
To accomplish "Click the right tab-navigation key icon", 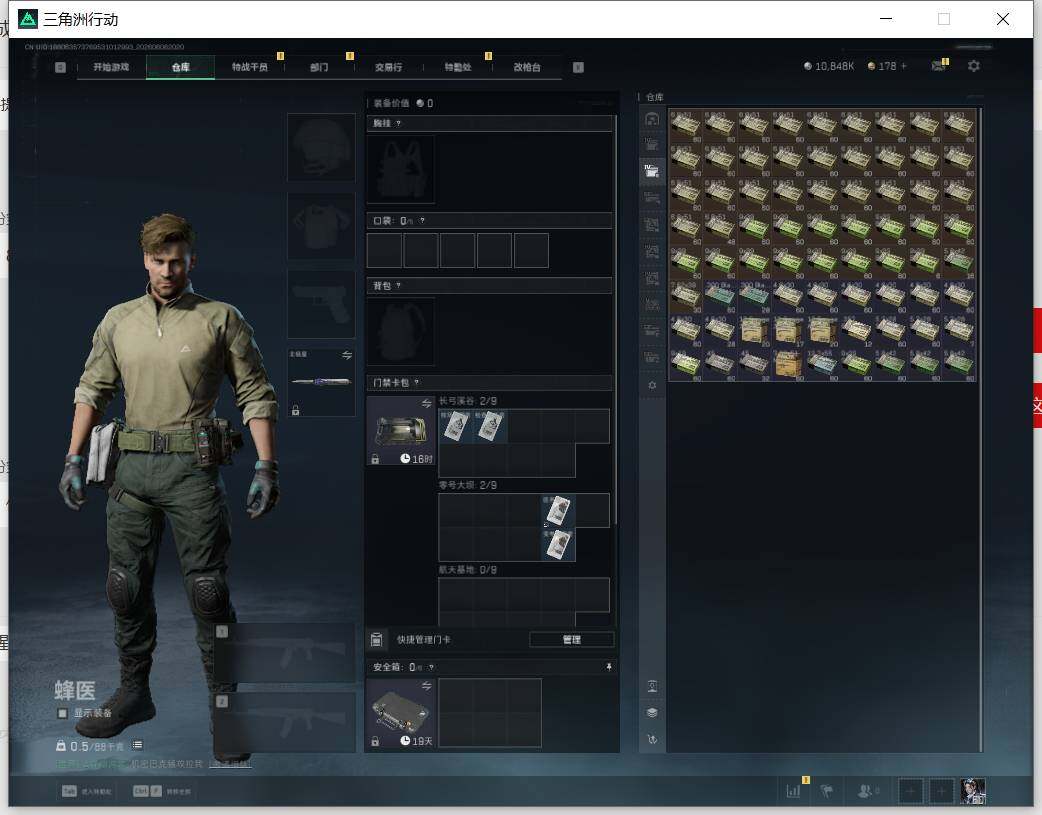I will point(578,67).
